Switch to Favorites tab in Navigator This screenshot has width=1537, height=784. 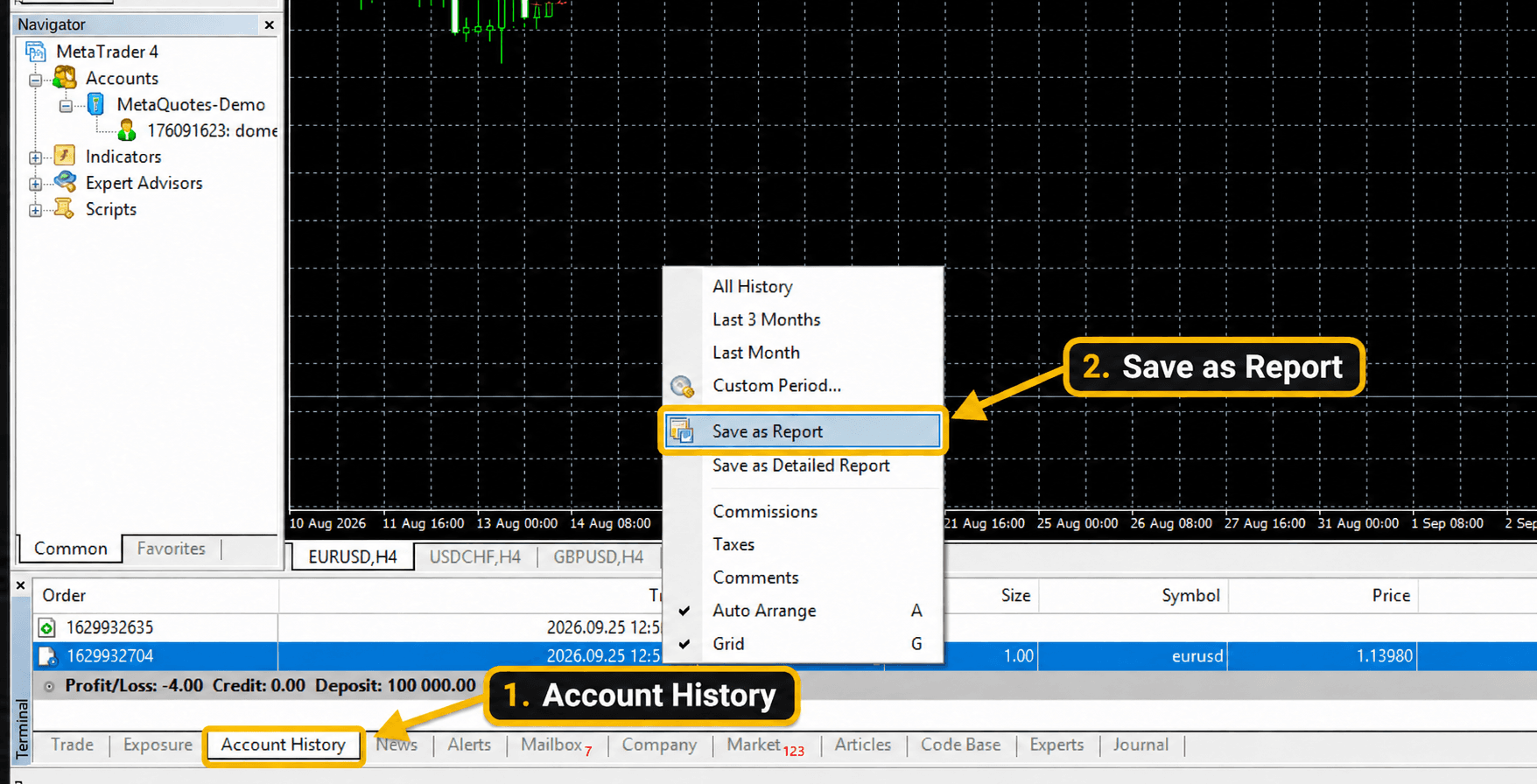[x=172, y=549]
